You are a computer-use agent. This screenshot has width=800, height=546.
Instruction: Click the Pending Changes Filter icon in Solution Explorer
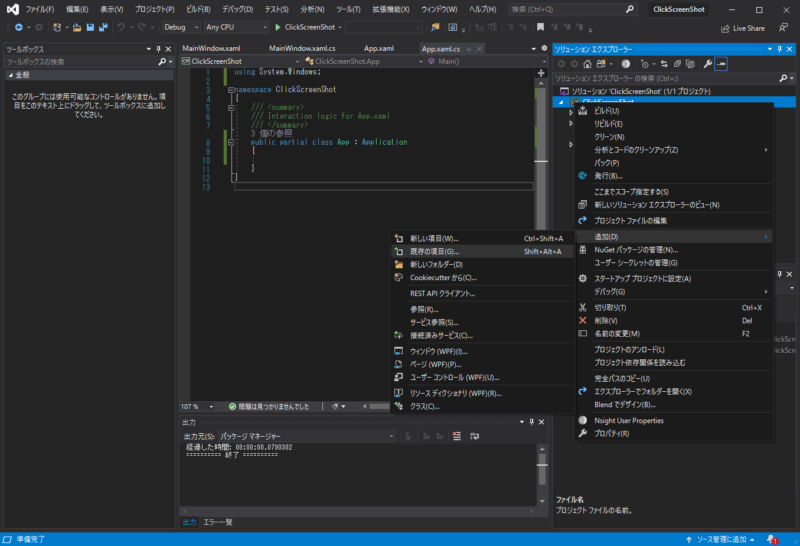coord(644,64)
